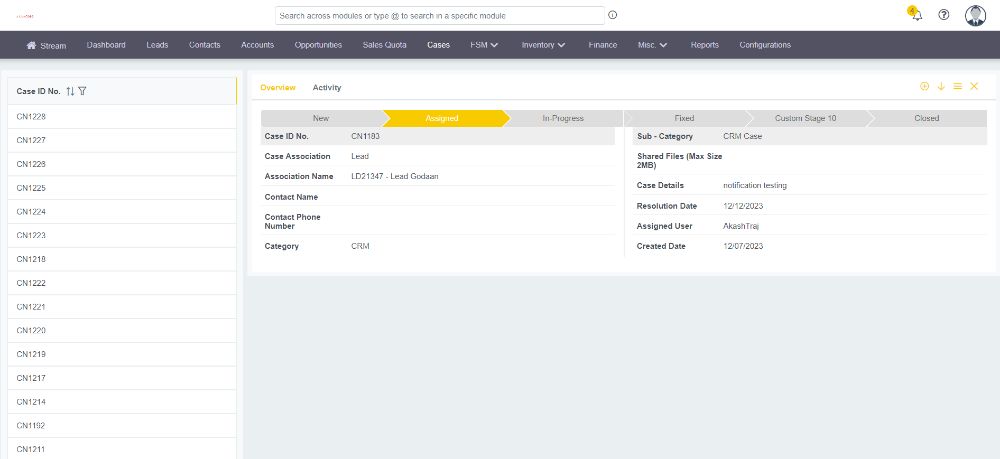Expand the Inventory dropdown menu
The width and height of the screenshot is (1000, 459).
pos(543,45)
